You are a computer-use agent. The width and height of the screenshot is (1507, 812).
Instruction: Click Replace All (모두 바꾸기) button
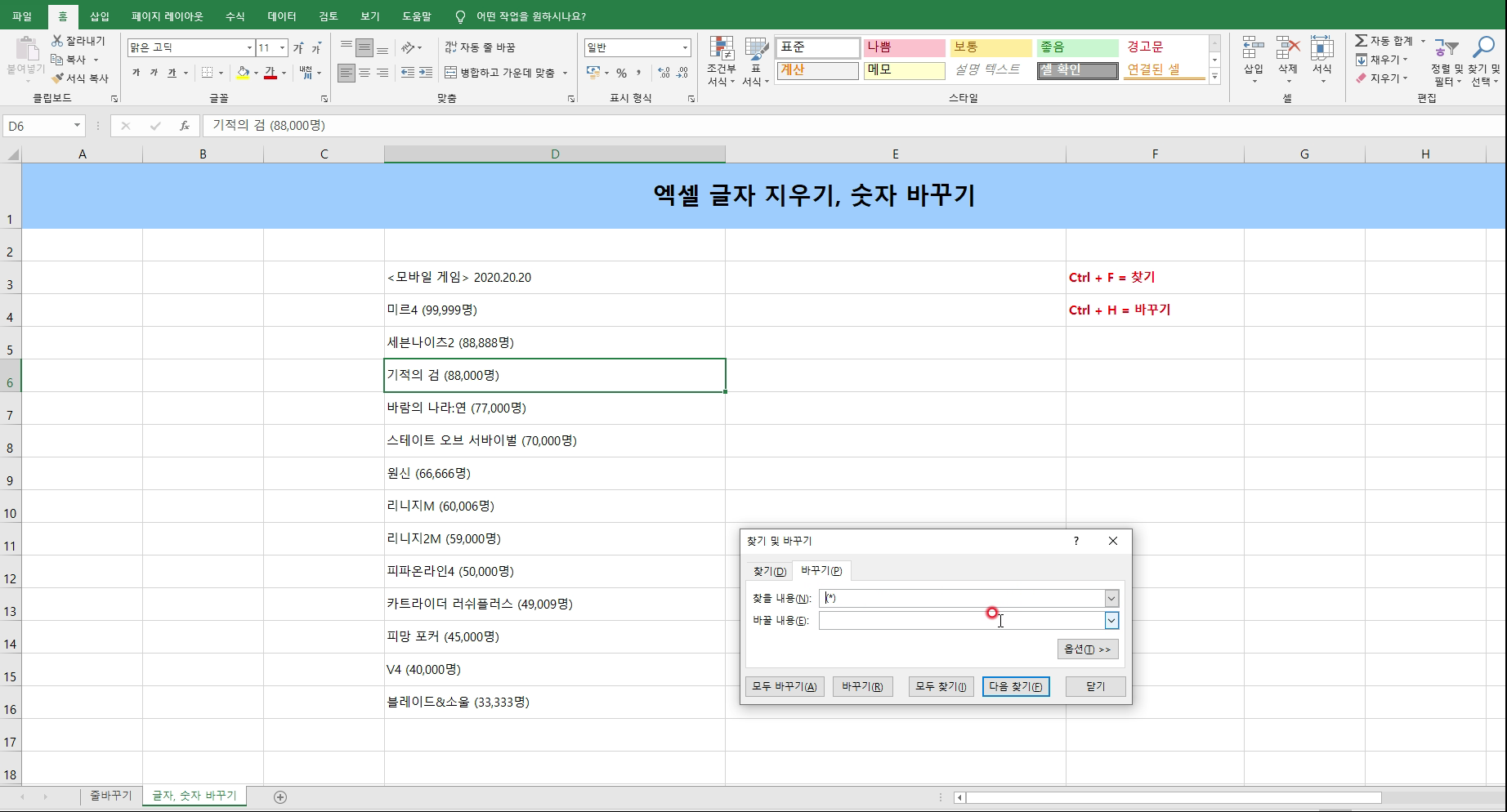[x=785, y=687]
